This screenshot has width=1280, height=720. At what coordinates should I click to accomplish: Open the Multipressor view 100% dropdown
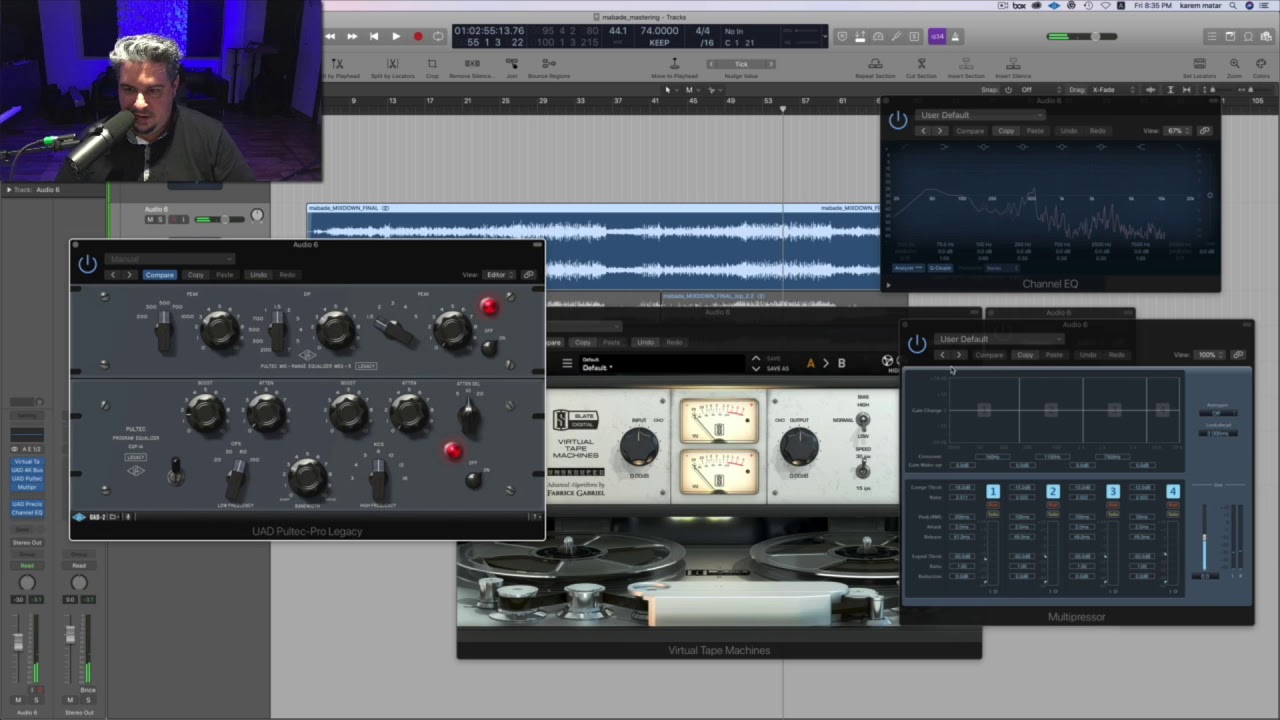coord(1210,355)
